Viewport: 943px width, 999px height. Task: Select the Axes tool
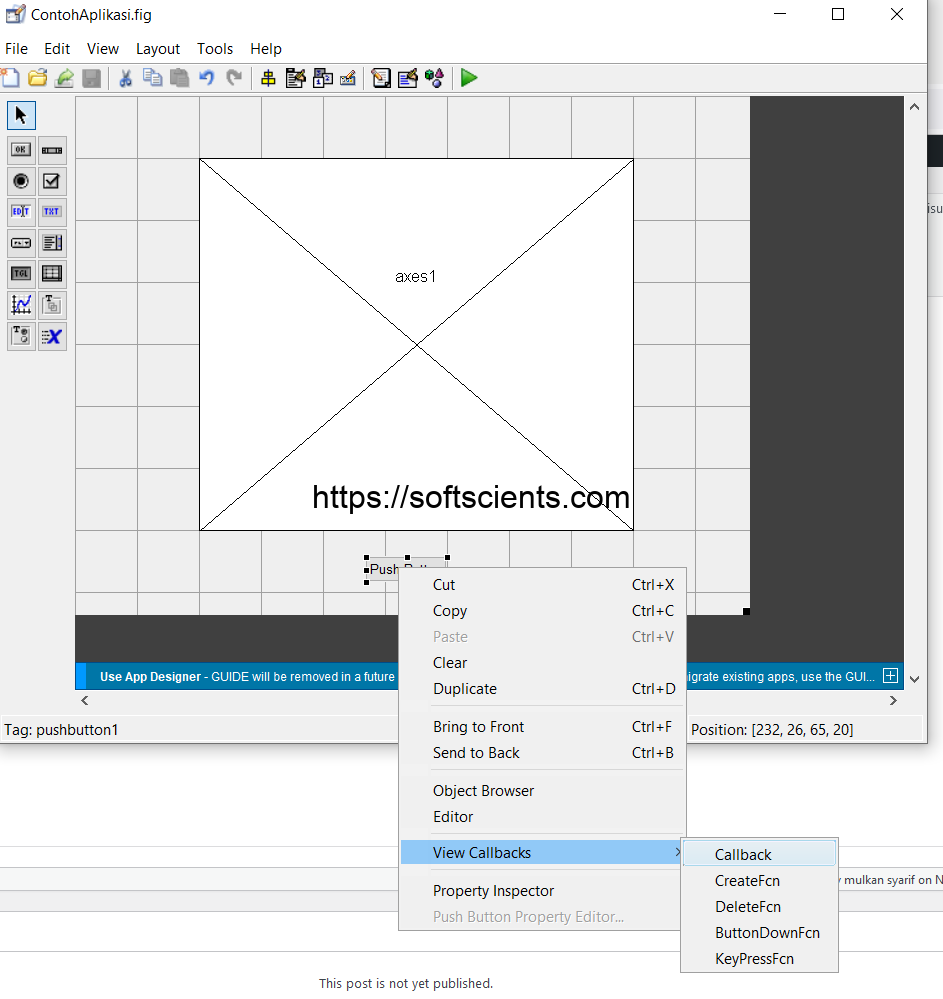[20, 304]
